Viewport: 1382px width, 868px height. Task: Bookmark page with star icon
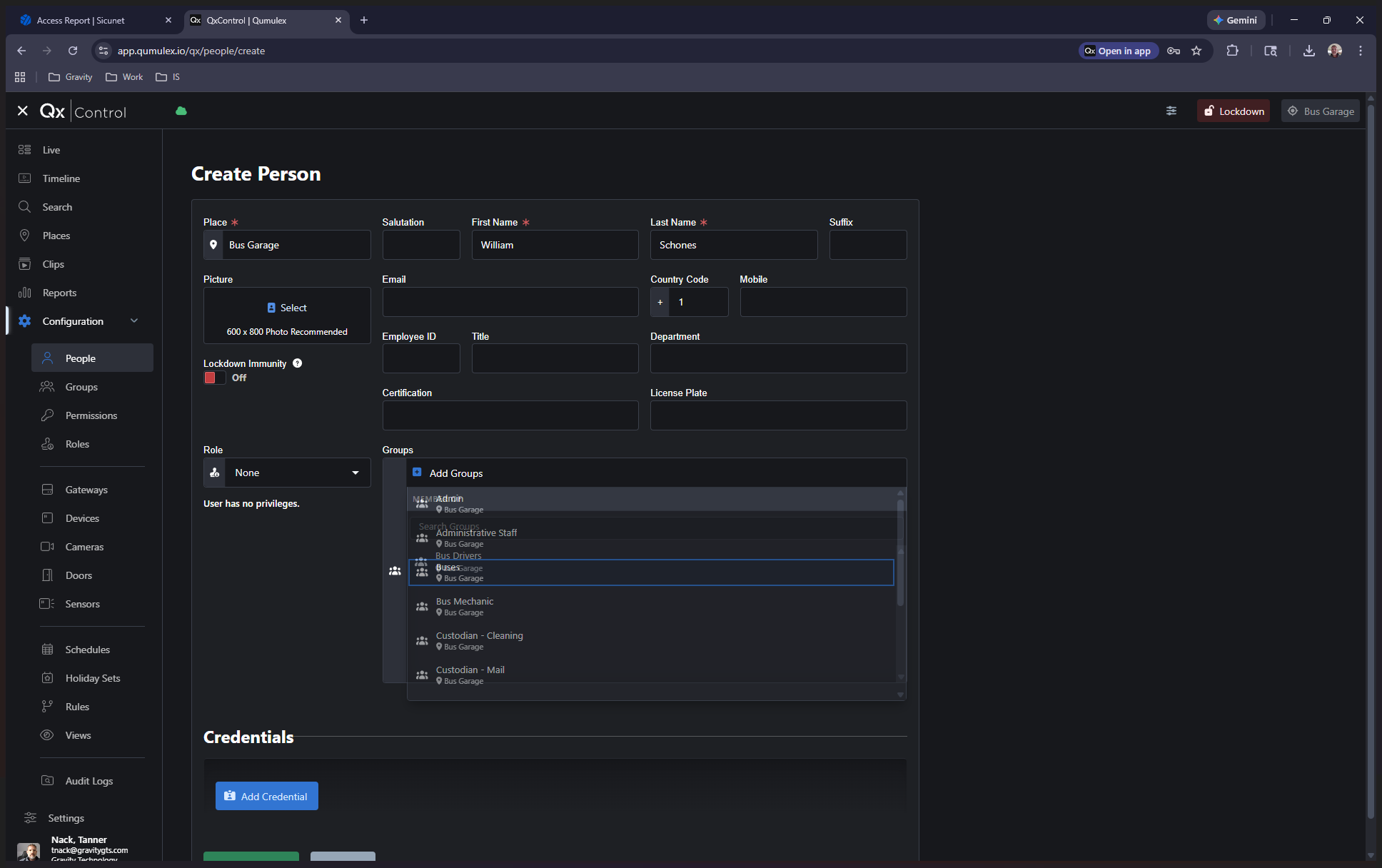[x=1196, y=51]
